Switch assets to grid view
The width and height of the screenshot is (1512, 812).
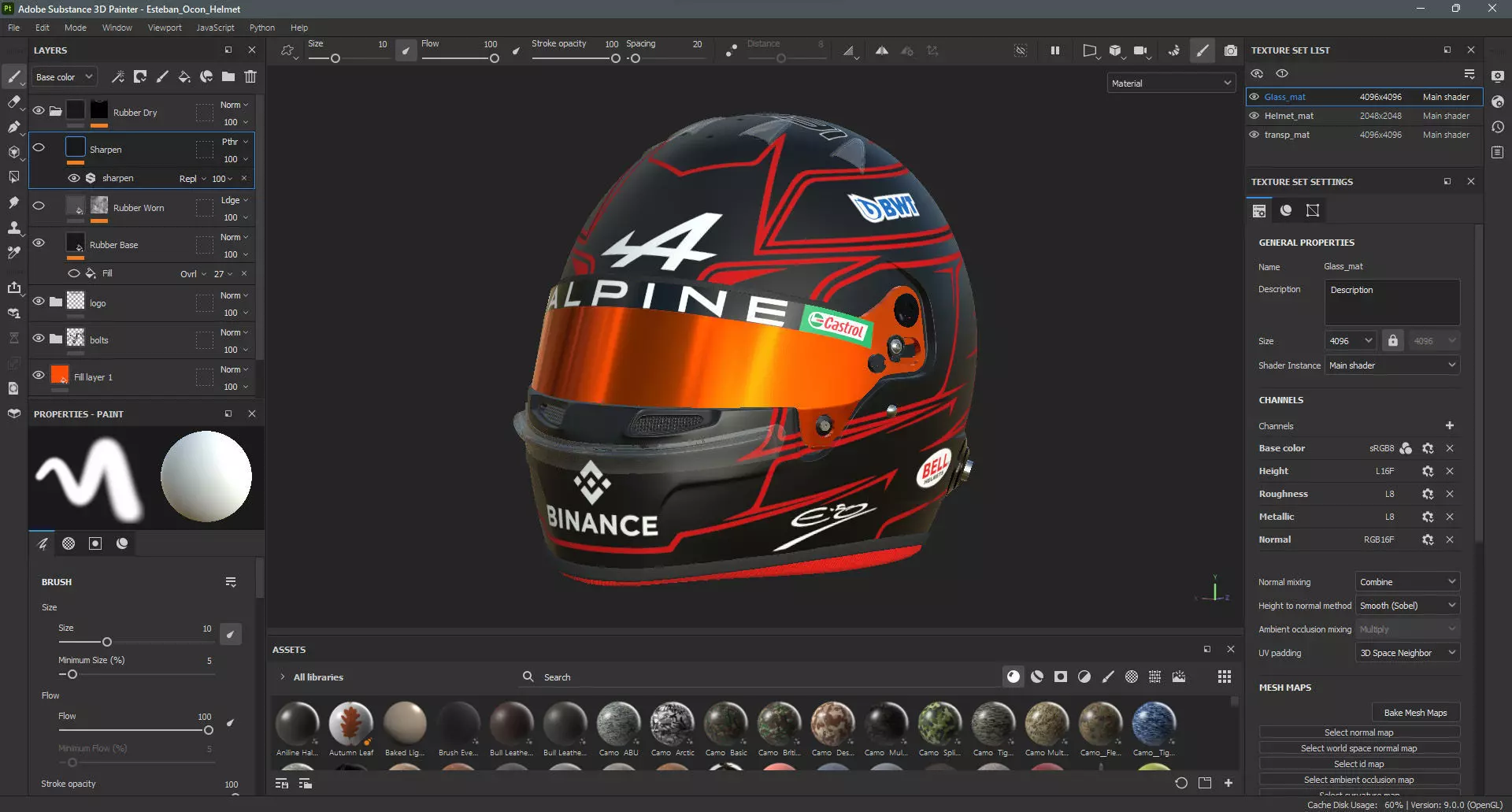[x=1225, y=677]
